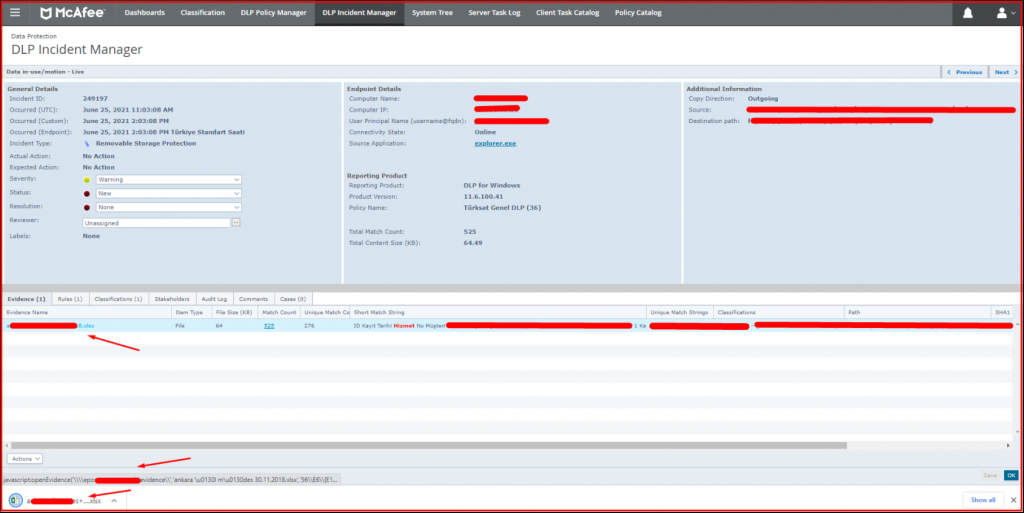Click the SHA1 column header
This screenshot has height=513, width=1024.
pos(1002,313)
